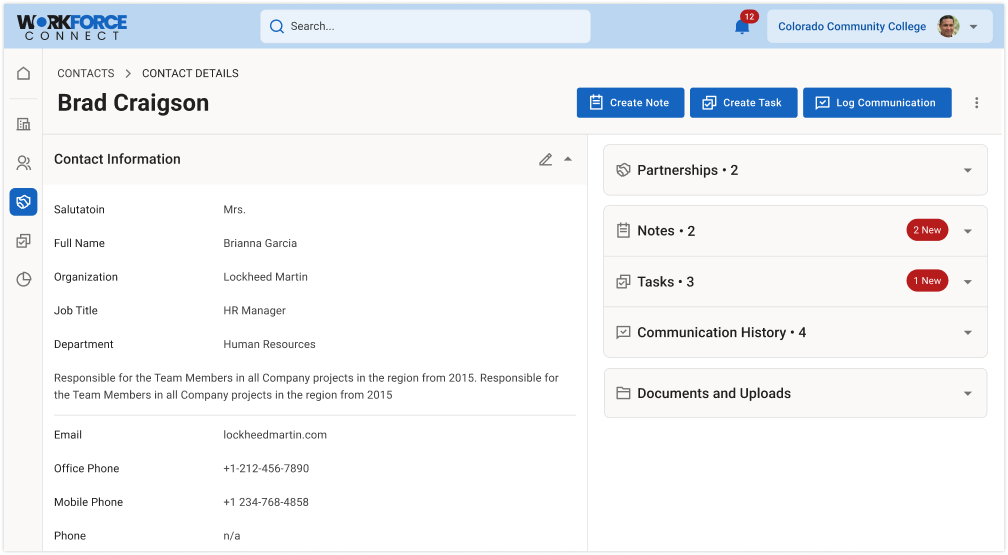The width and height of the screenshot is (1008, 555).
Task: Open the three-dot more options menu
Action: pyautogui.click(x=977, y=103)
